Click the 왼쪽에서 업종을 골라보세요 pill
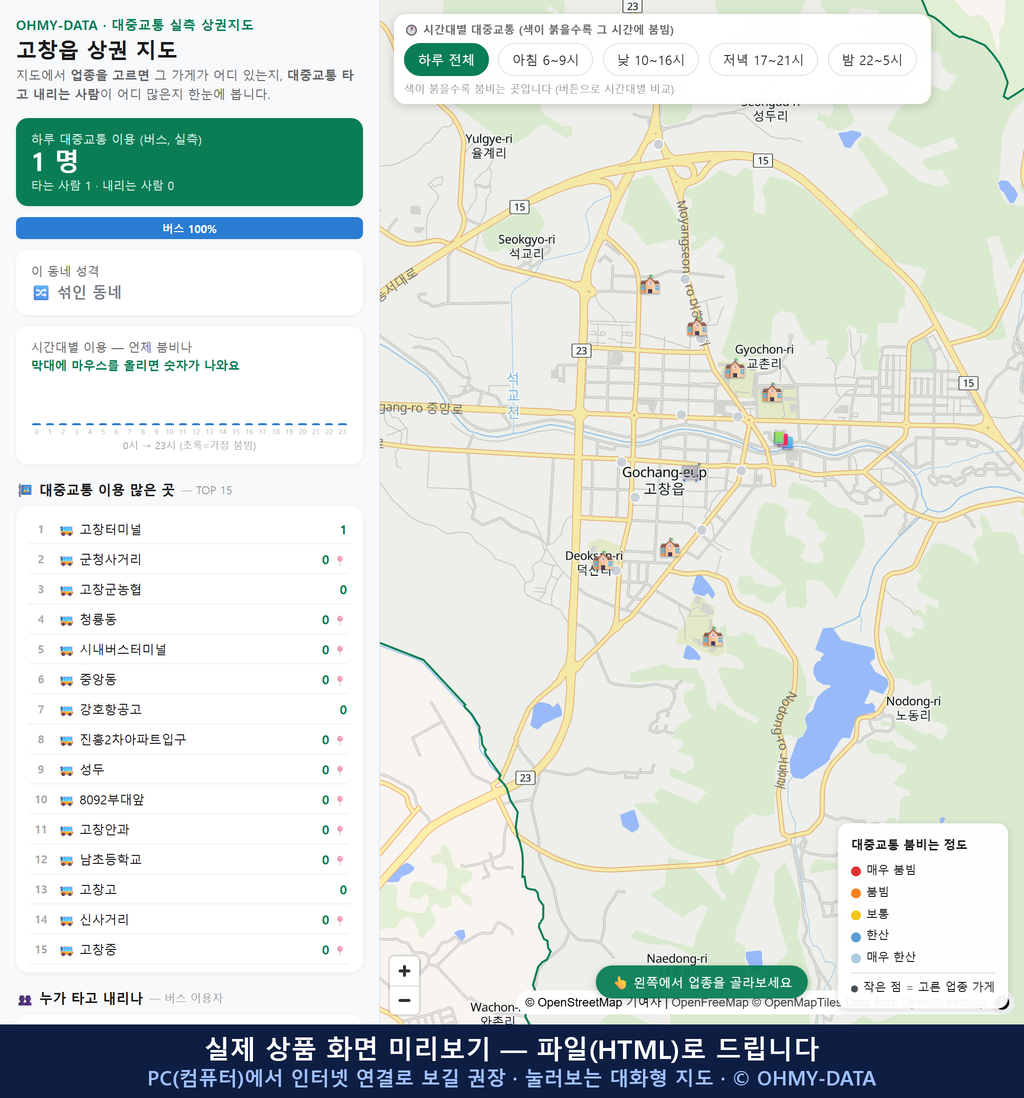Viewport: 1024px width, 1098px height. (702, 982)
